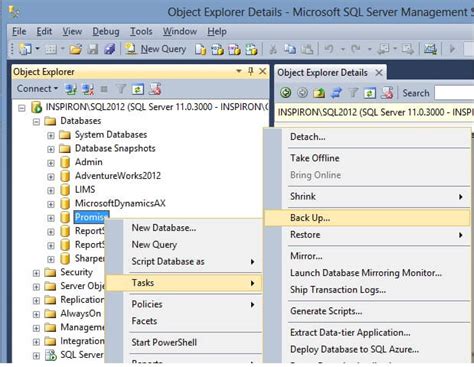Click the Filter funnel icon in Details pane
The width and height of the screenshot is (474, 367).
[353, 93]
